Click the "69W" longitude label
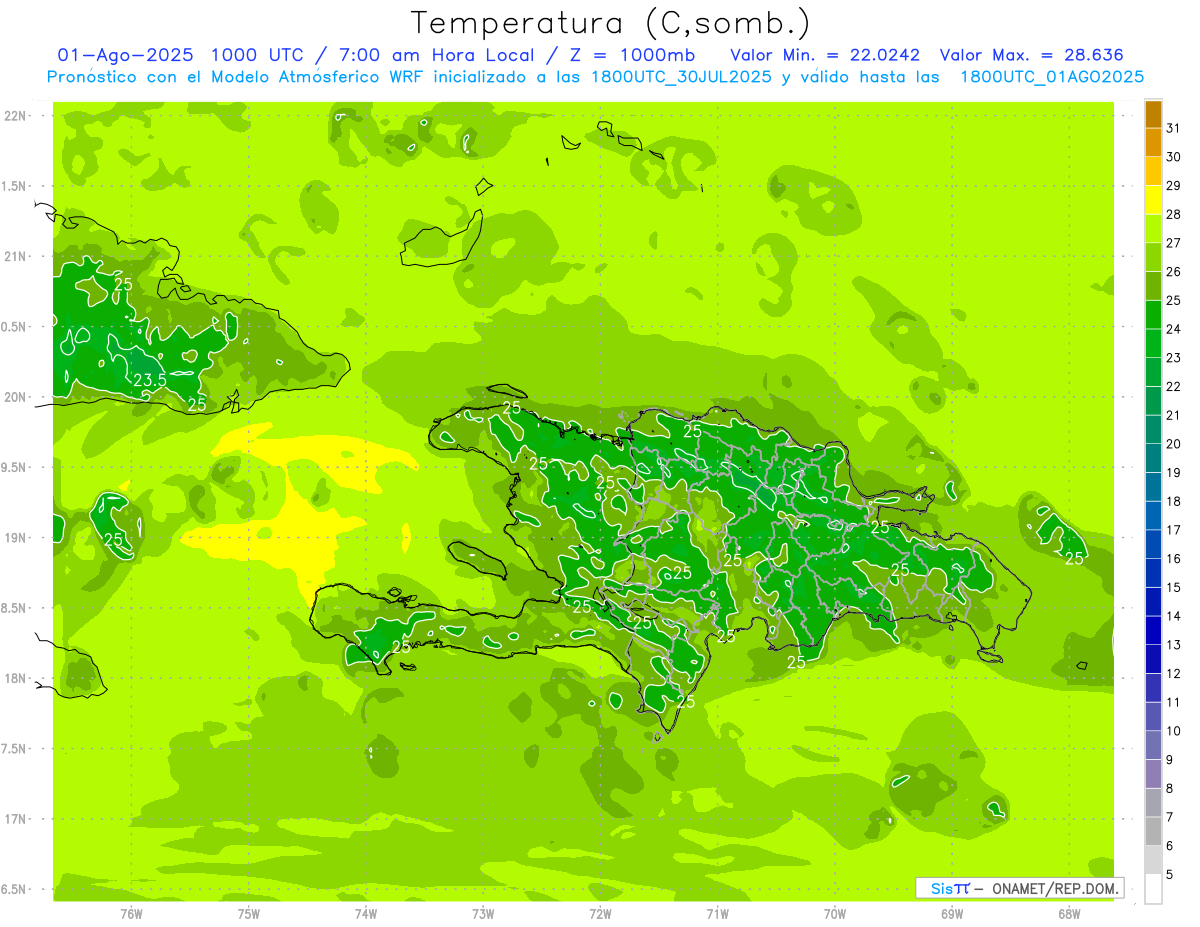 [952, 913]
